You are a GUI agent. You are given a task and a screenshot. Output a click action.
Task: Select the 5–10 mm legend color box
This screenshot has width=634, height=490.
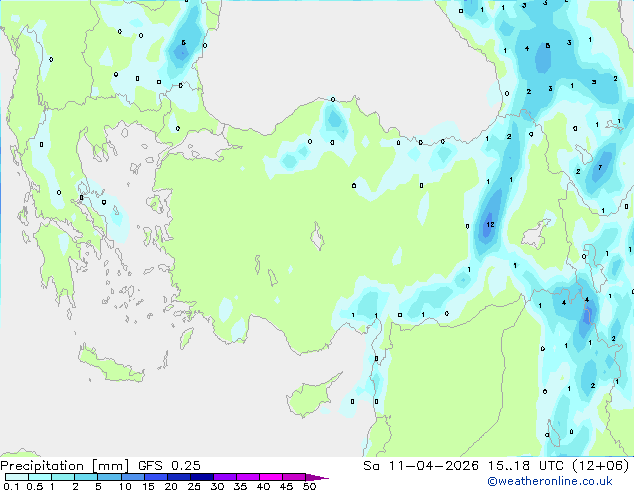pyautogui.click(x=109, y=477)
